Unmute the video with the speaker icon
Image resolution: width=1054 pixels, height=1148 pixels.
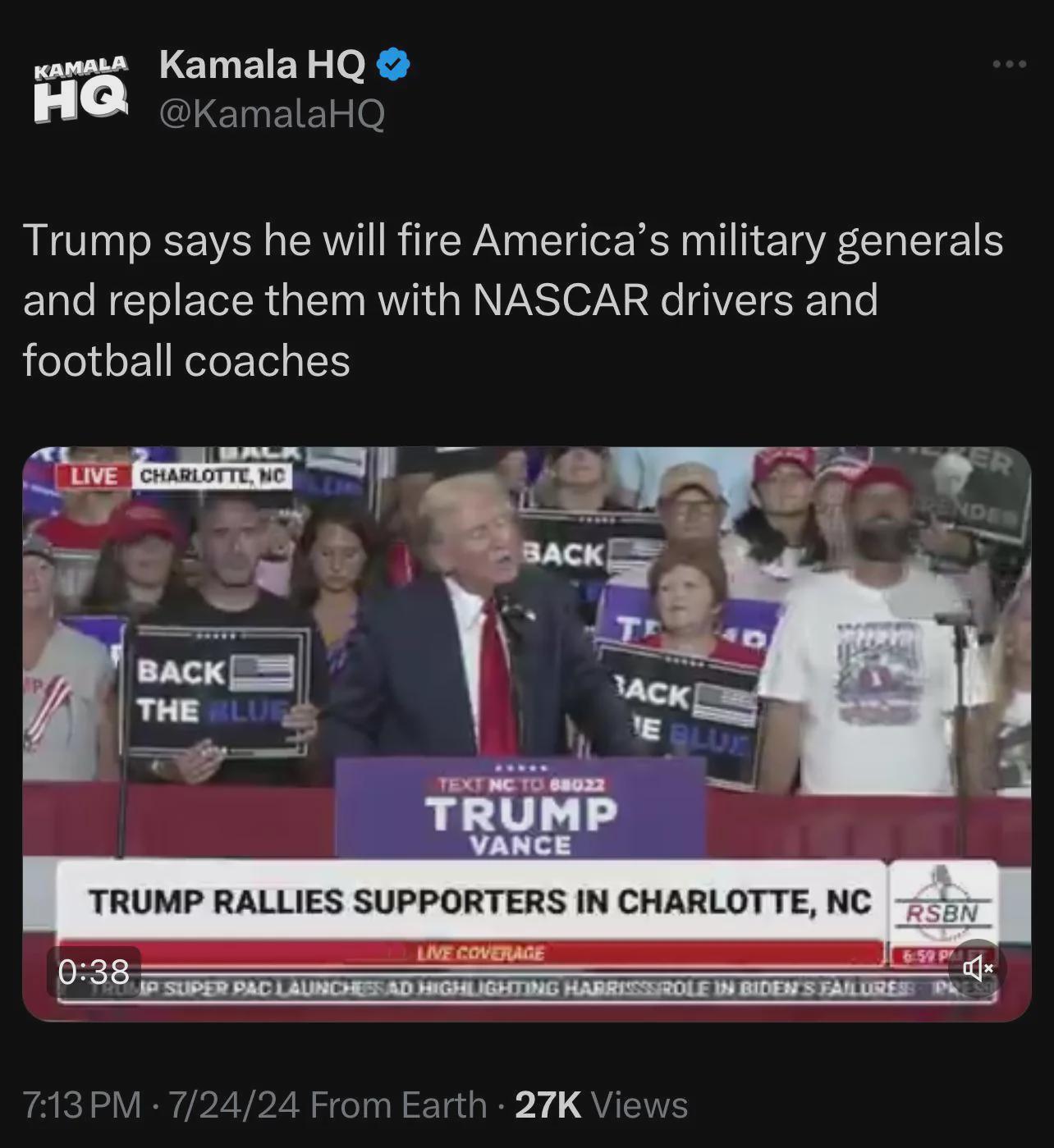click(x=977, y=968)
